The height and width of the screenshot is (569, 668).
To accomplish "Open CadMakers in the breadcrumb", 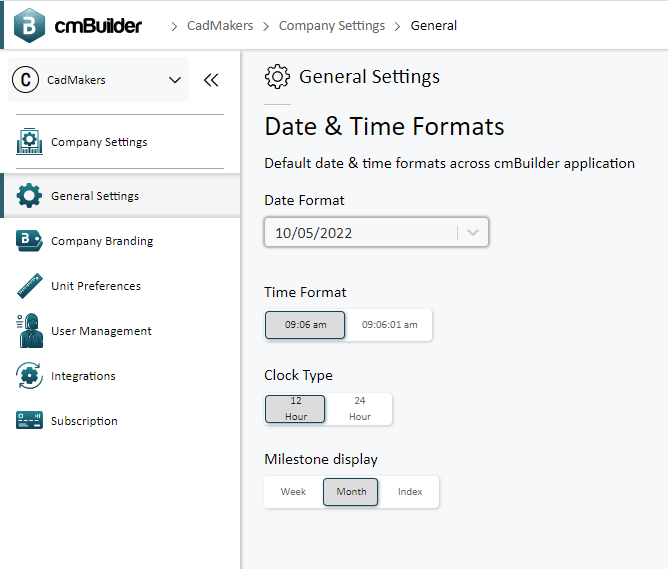I will [x=220, y=26].
